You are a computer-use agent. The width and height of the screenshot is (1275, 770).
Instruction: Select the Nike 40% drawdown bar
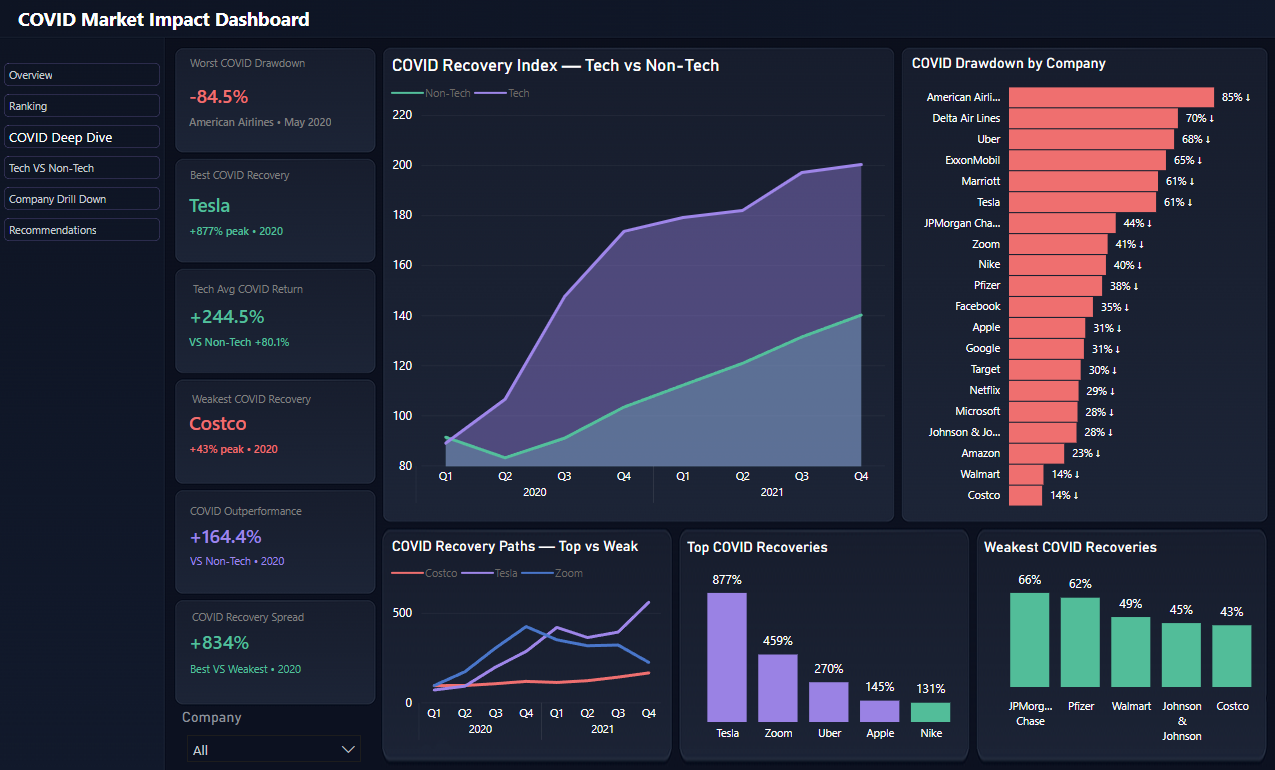(1057, 265)
